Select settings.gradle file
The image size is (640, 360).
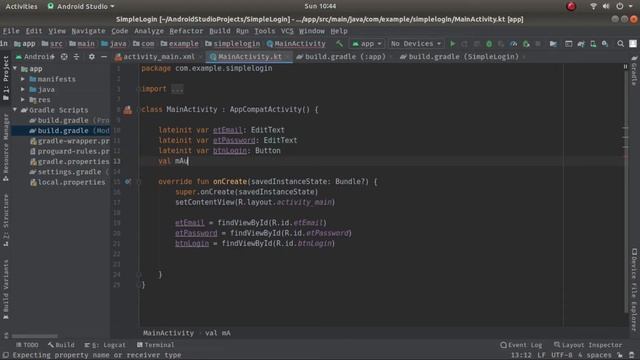coord(69,172)
